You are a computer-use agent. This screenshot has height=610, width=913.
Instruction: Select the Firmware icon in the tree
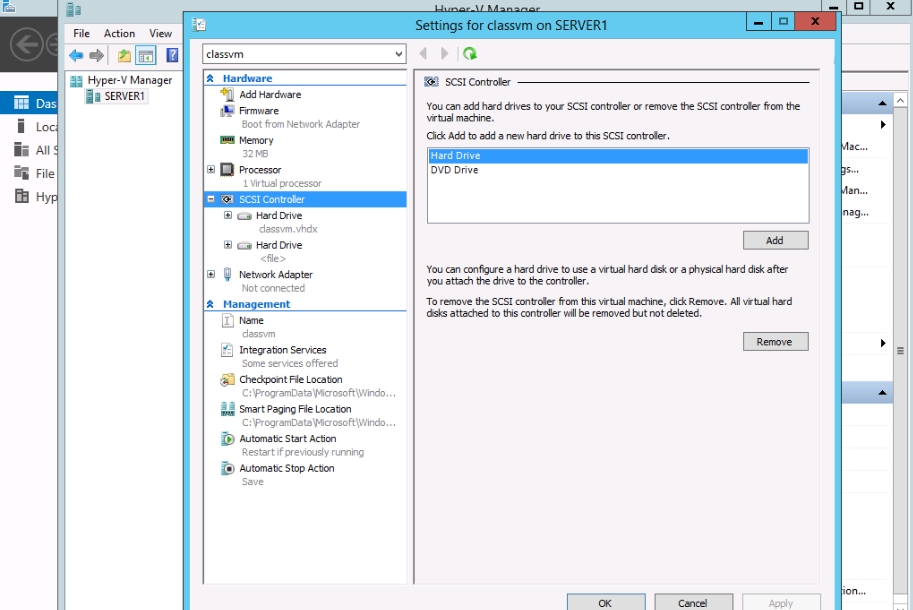[227, 111]
